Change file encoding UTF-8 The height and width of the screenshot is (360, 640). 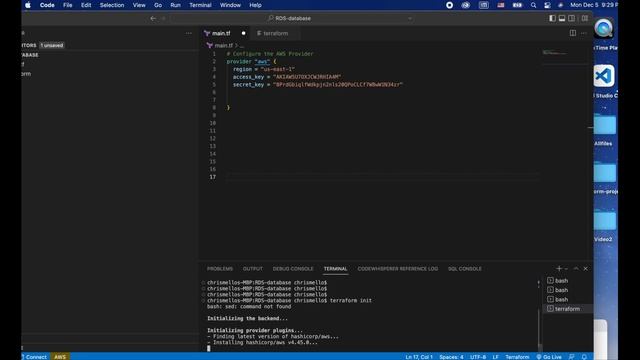pyautogui.click(x=478, y=357)
